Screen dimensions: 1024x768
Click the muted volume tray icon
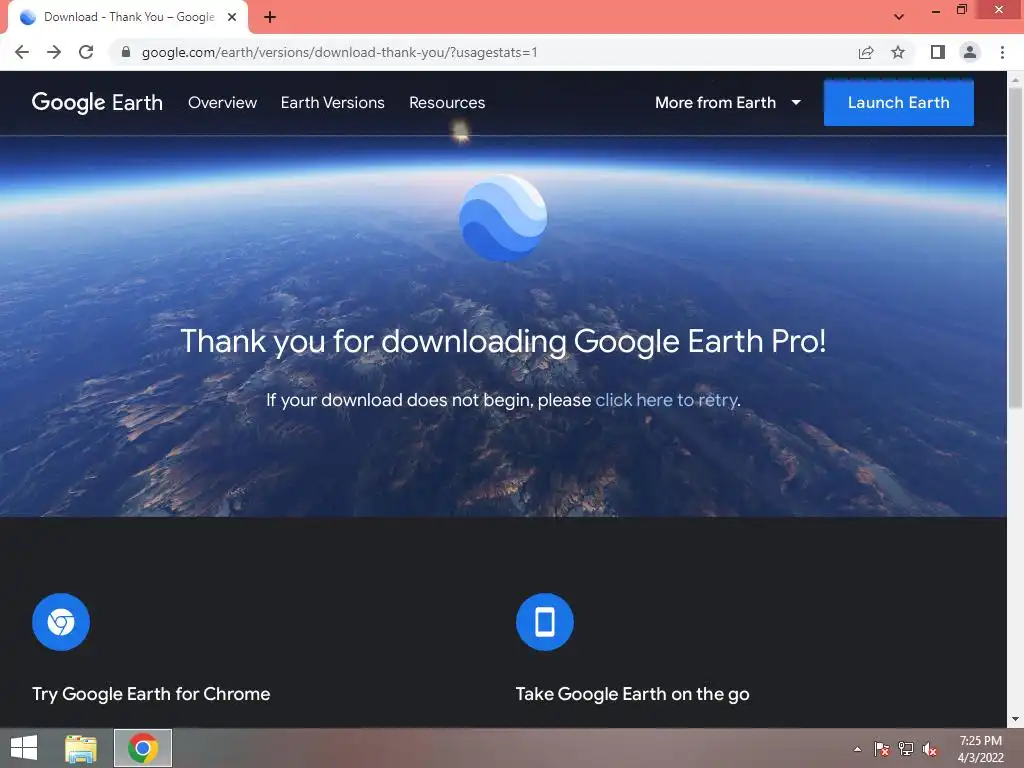click(930, 749)
